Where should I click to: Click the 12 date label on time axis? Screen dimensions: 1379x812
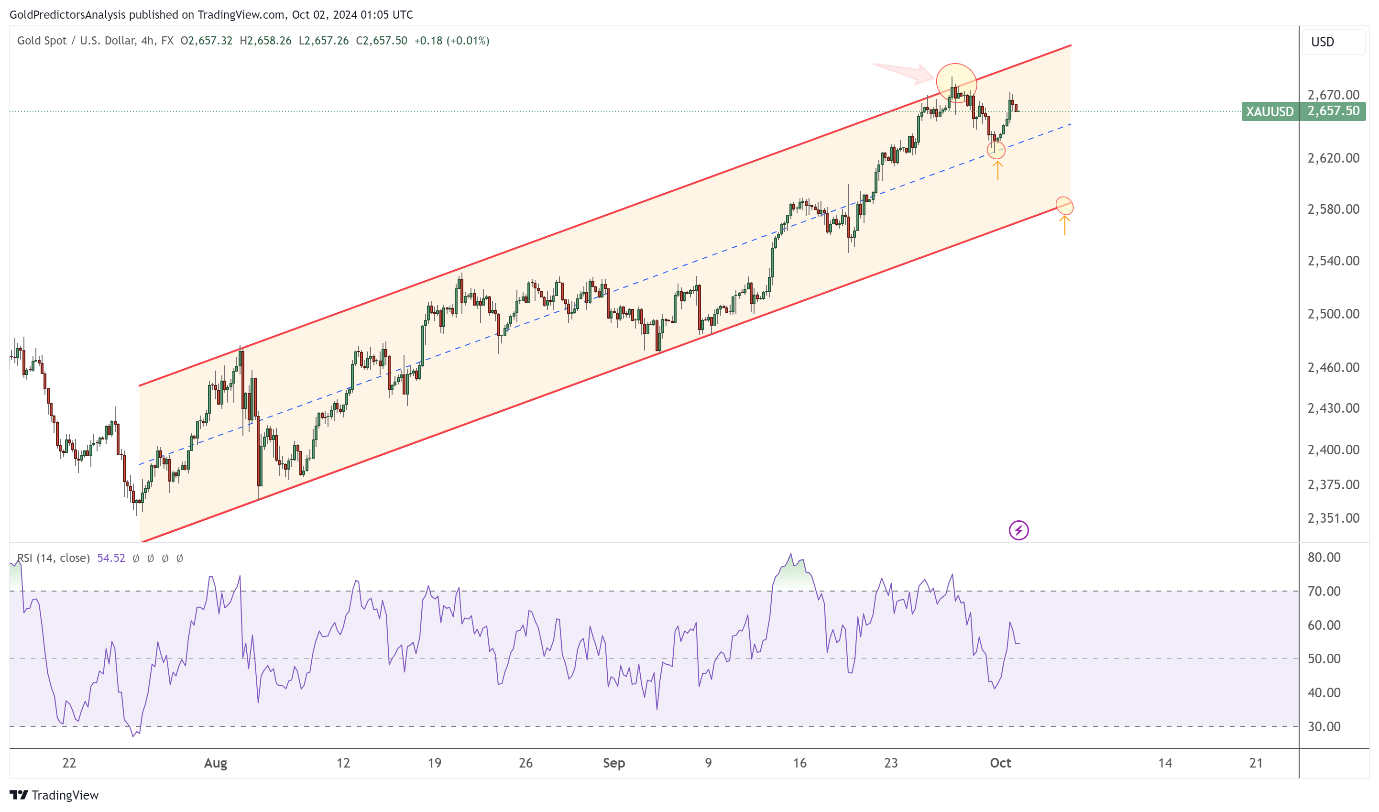click(343, 763)
